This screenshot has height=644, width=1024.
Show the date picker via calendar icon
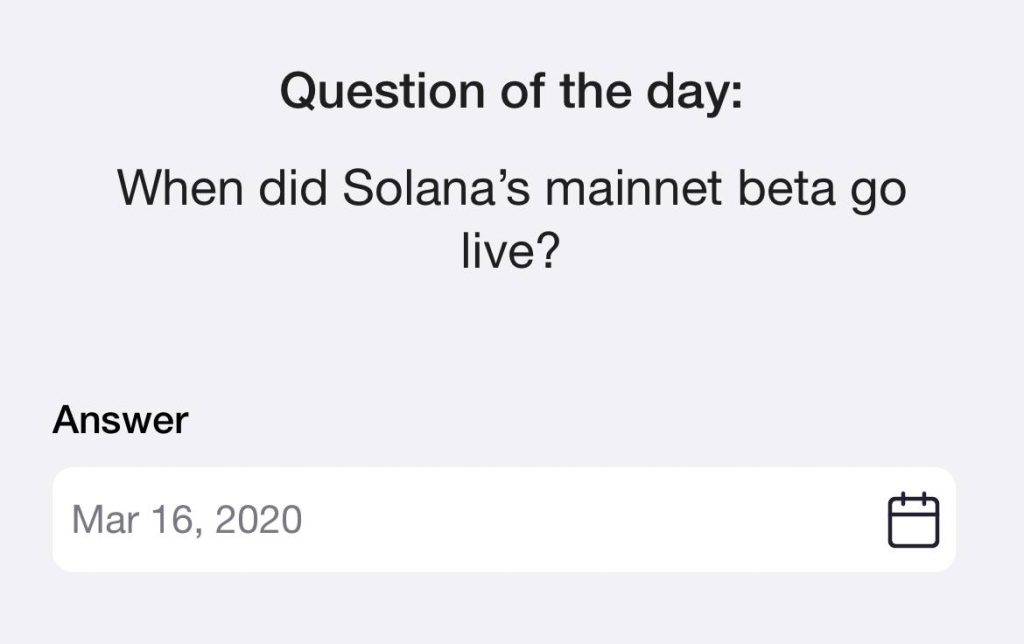[x=913, y=520]
